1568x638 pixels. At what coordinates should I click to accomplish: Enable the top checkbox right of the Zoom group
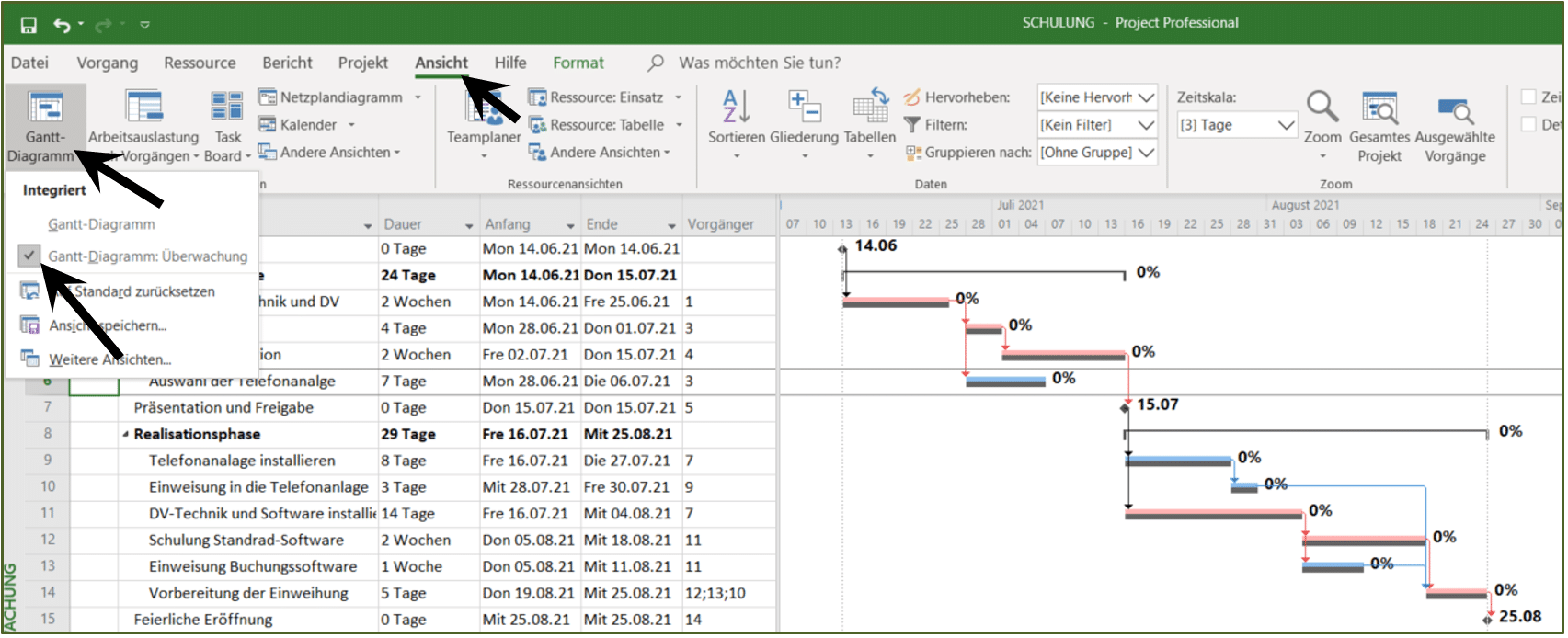pyautogui.click(x=1528, y=97)
